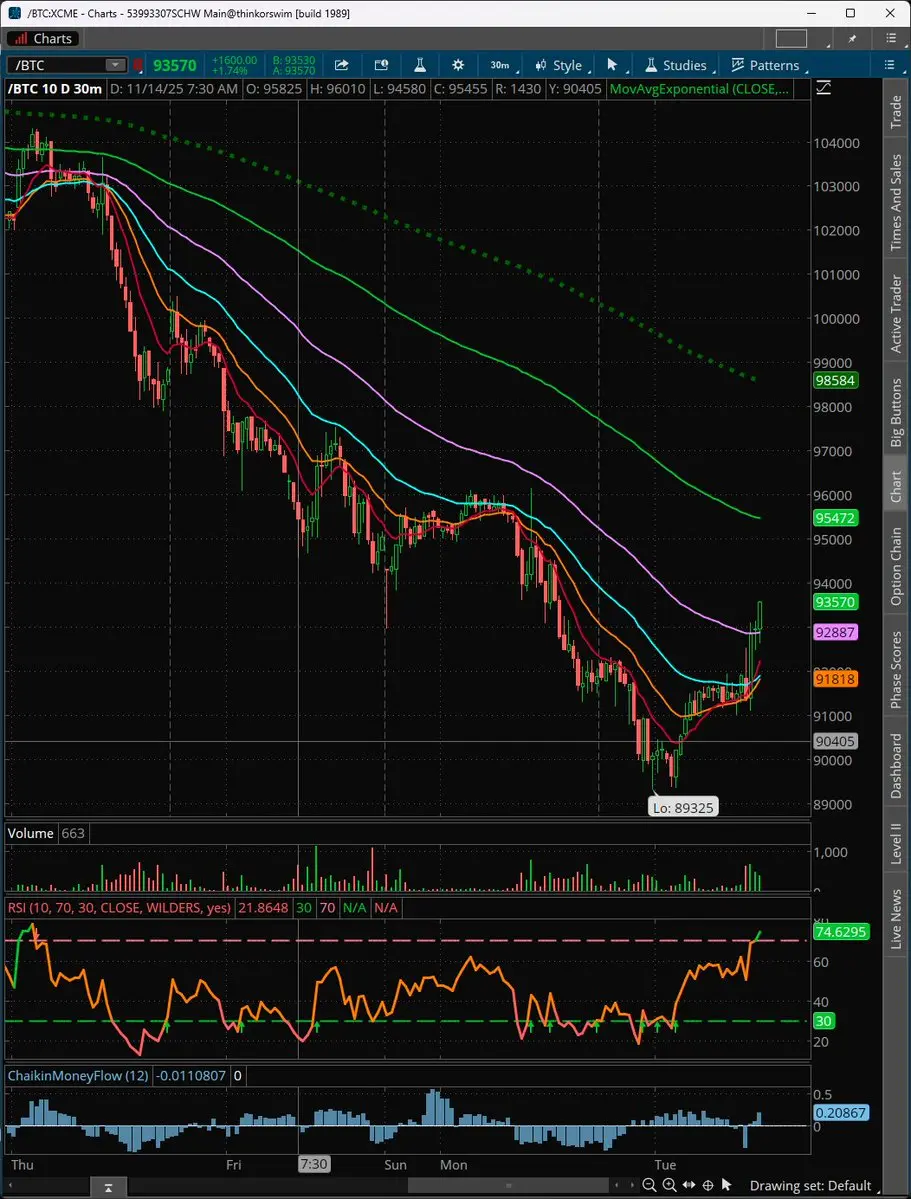This screenshot has width=911, height=1199.
Task: Open the chart toolbar list menu icon
Action: pos(890,65)
